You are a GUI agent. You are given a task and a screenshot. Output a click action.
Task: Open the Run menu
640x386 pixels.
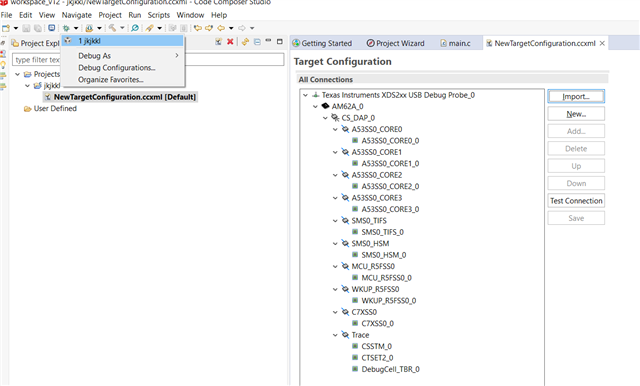[x=135, y=15]
